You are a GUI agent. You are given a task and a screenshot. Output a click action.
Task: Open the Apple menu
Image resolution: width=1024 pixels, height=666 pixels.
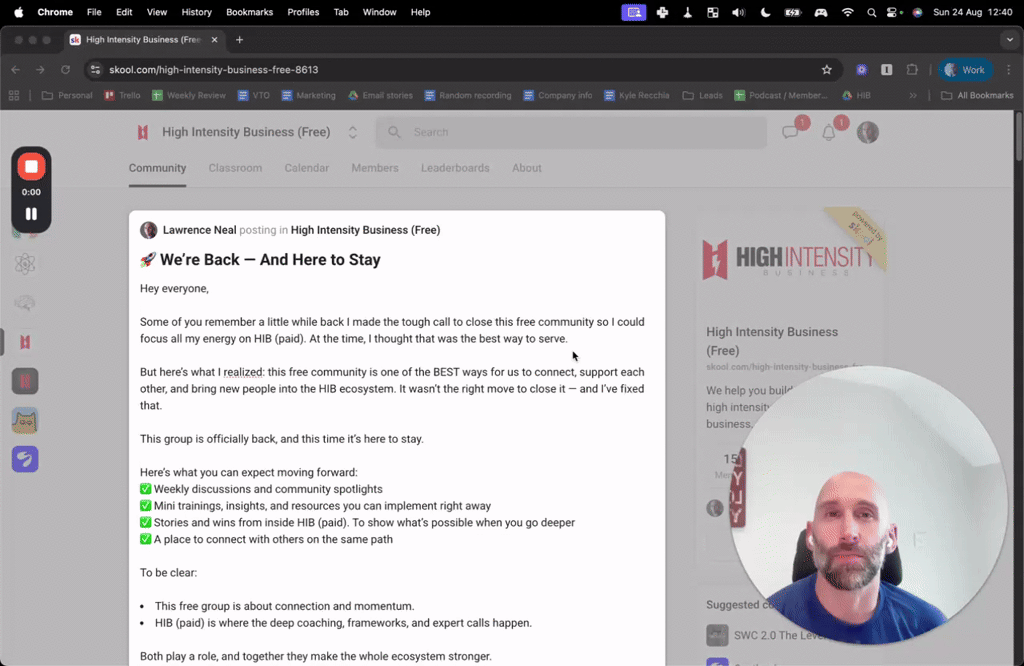click(18, 12)
